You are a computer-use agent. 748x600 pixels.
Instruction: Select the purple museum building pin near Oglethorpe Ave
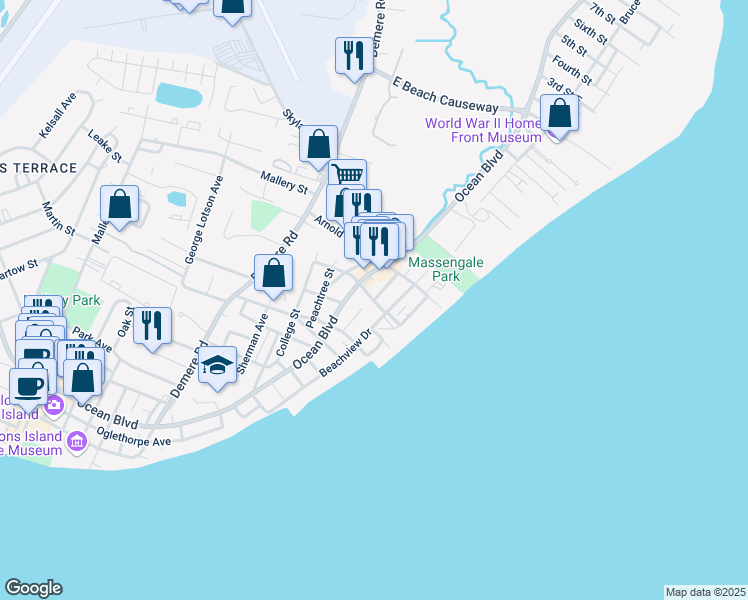point(77,439)
